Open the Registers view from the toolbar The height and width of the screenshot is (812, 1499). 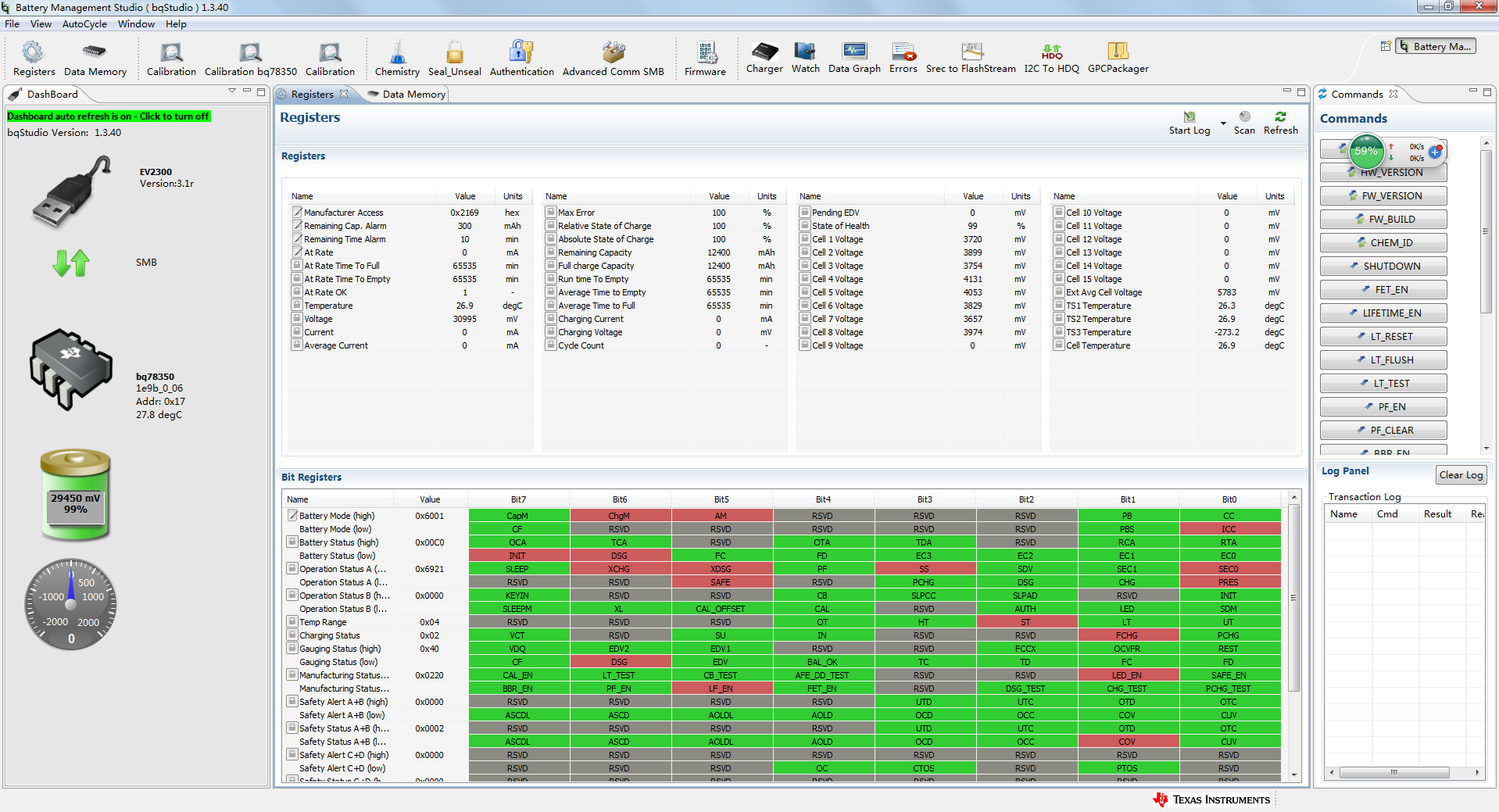[34, 59]
